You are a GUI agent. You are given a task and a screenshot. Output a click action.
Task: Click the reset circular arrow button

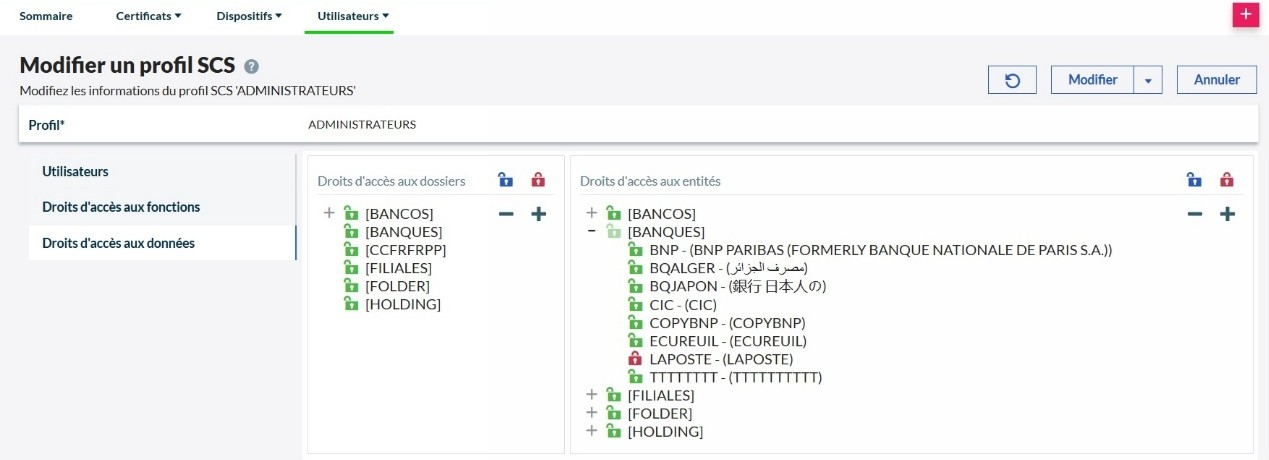(1012, 80)
